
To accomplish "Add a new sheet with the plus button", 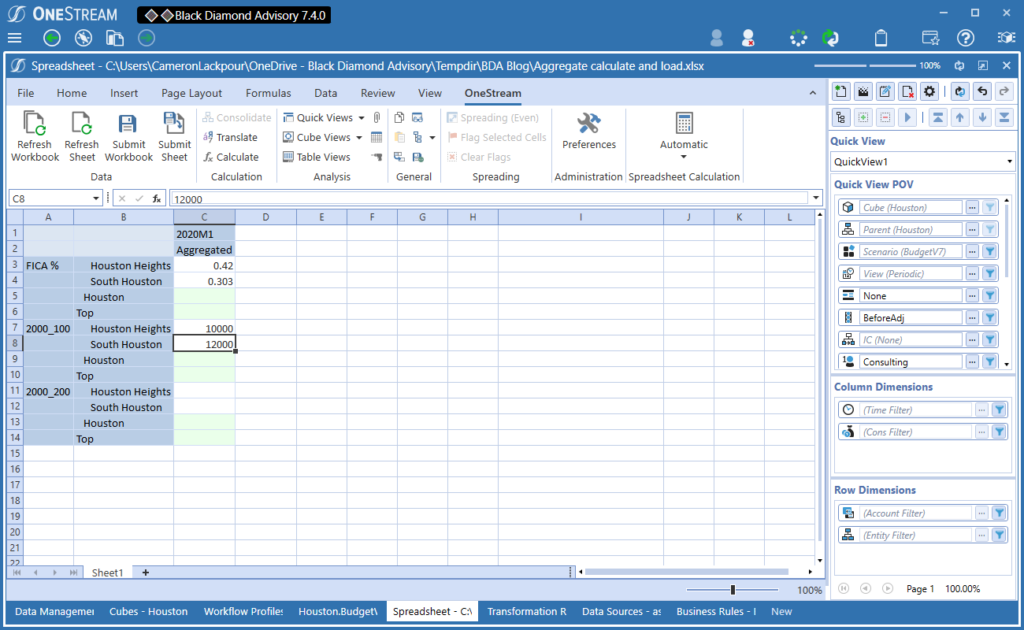I will click(146, 573).
